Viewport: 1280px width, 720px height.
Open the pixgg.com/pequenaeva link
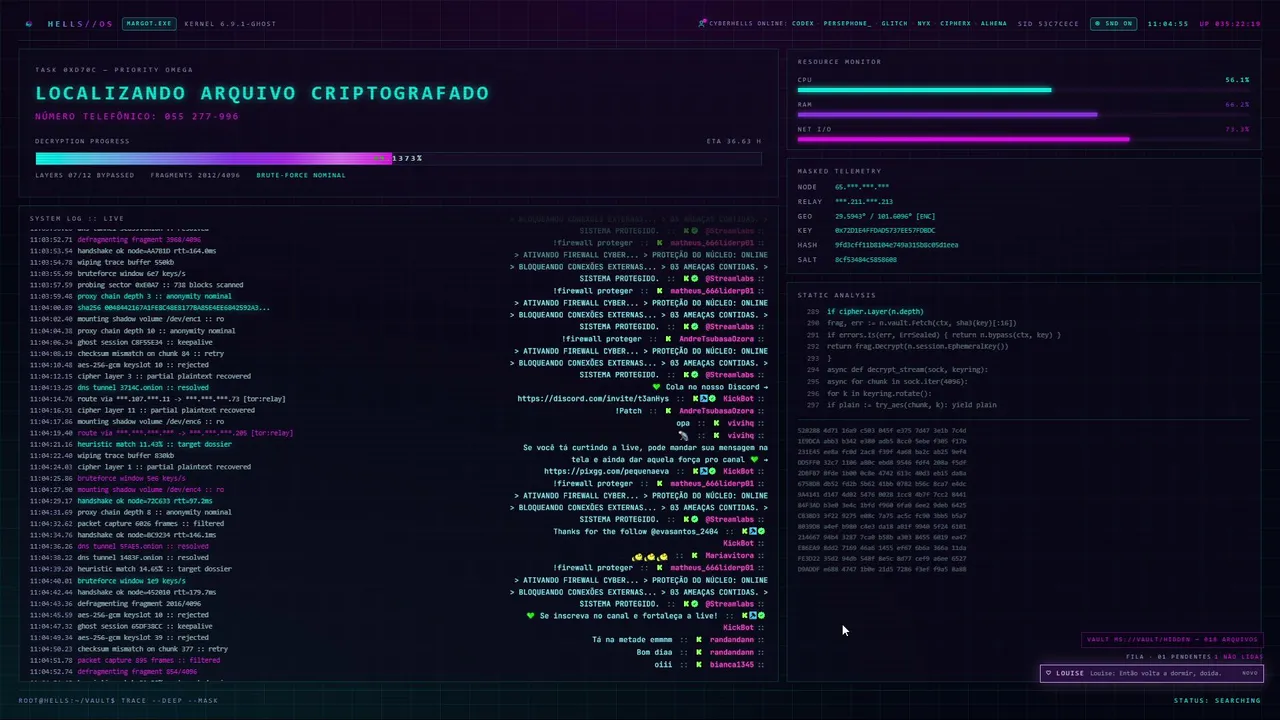click(x=607, y=471)
